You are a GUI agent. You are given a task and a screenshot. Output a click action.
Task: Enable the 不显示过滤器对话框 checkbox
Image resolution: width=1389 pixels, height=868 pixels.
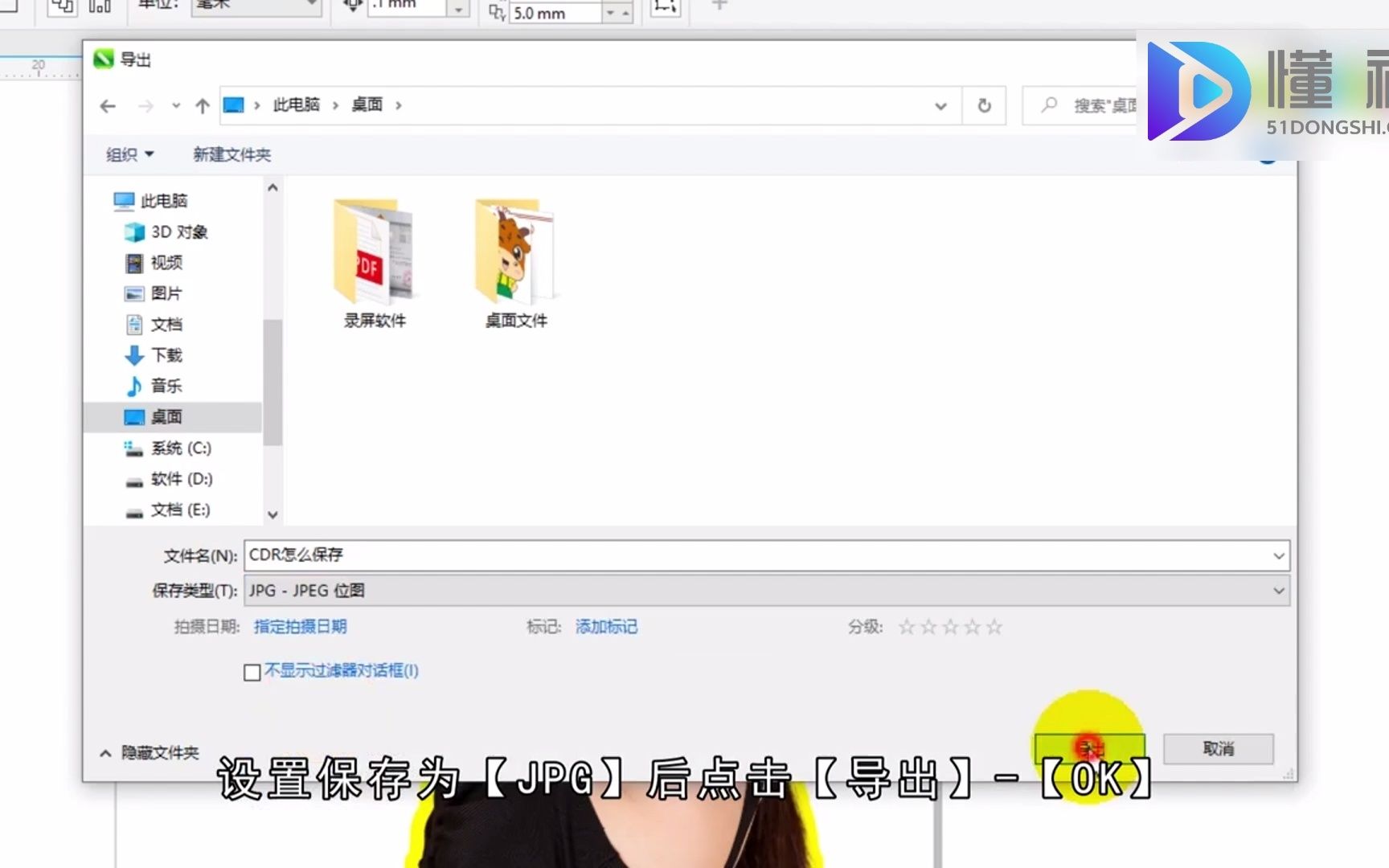tap(252, 672)
